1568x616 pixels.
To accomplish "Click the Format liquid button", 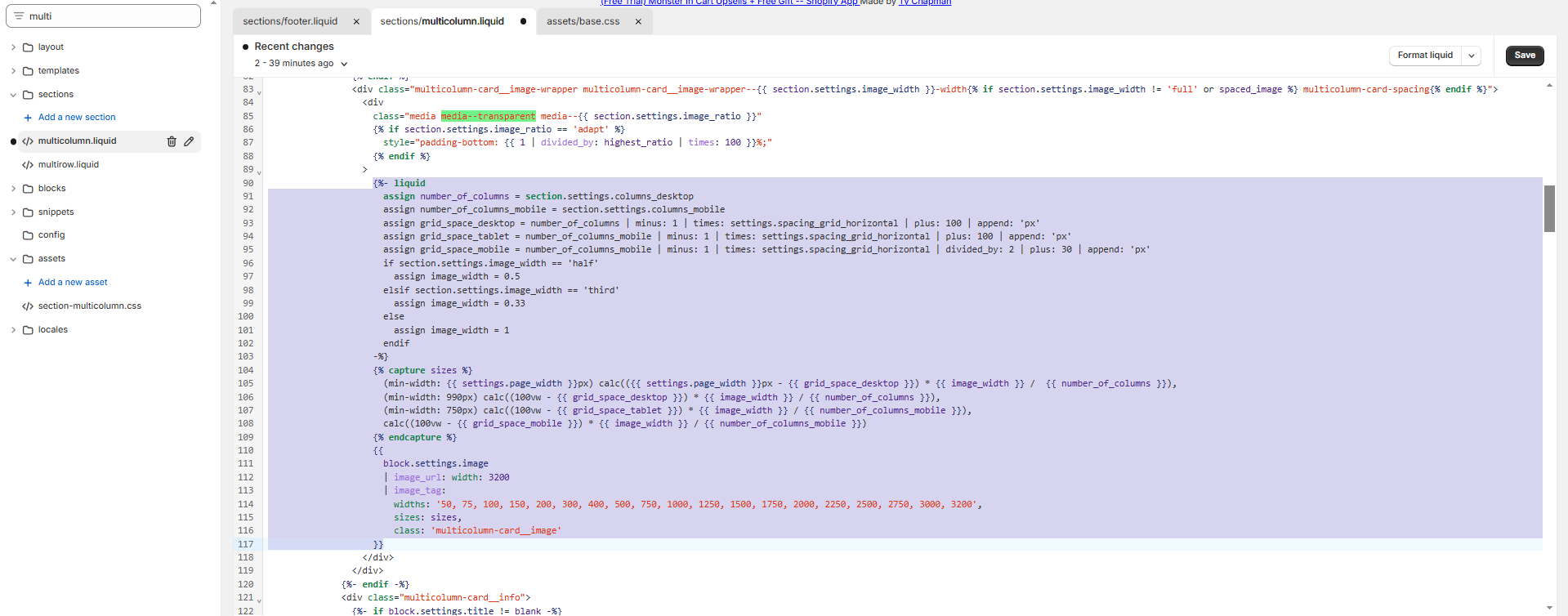I will point(1425,56).
